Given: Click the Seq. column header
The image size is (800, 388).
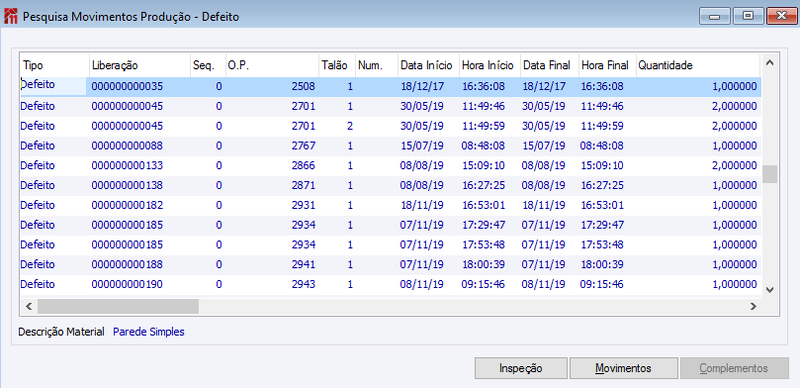Looking at the screenshot, I should tap(208, 65).
